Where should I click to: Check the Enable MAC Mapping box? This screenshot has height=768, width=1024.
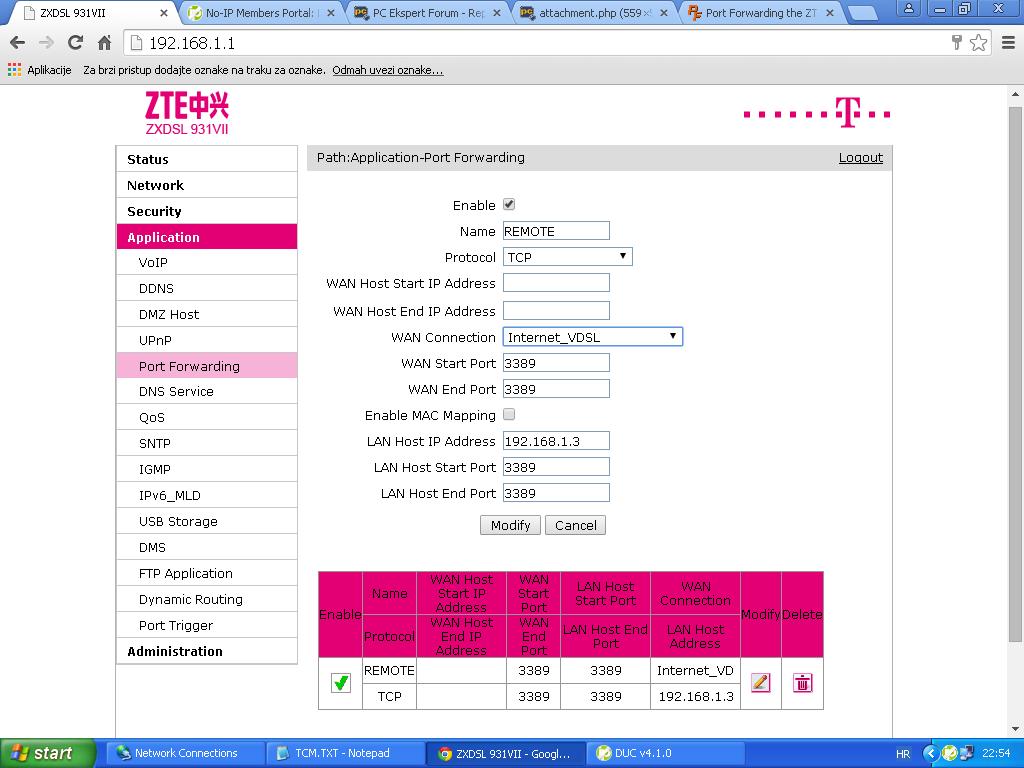[509, 414]
